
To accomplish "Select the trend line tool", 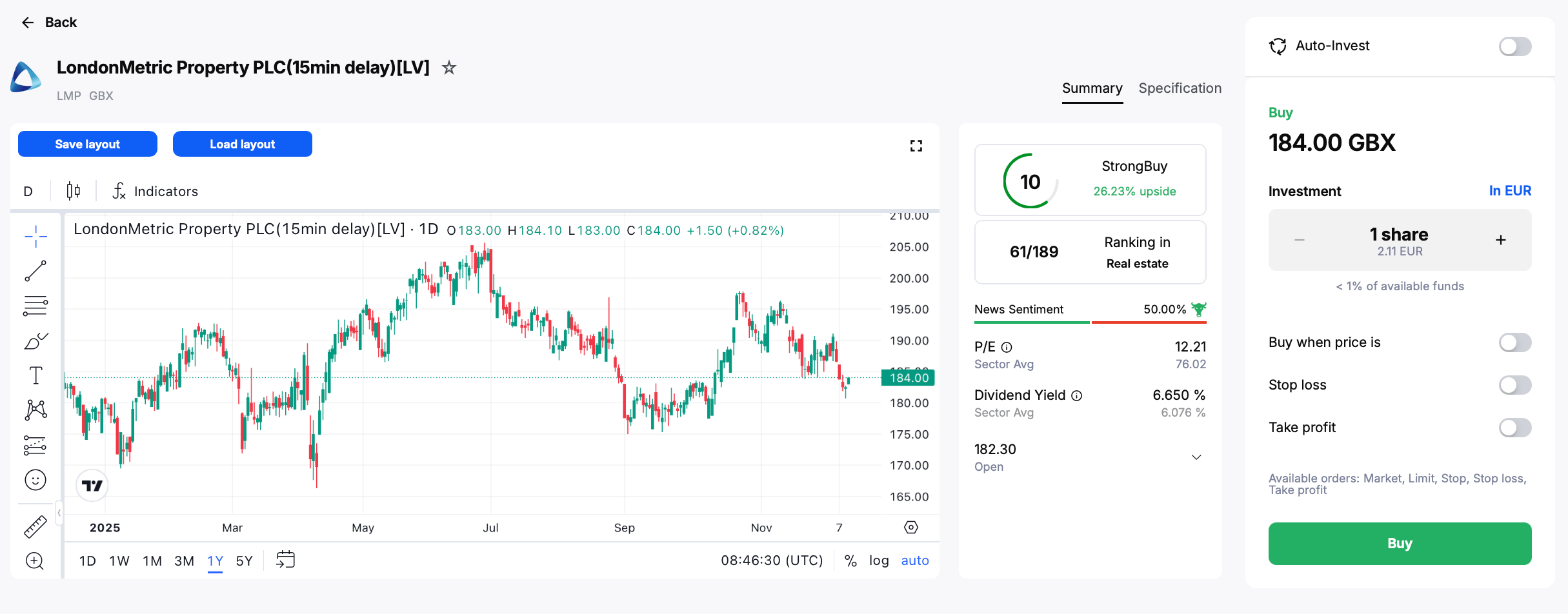I will click(35, 271).
